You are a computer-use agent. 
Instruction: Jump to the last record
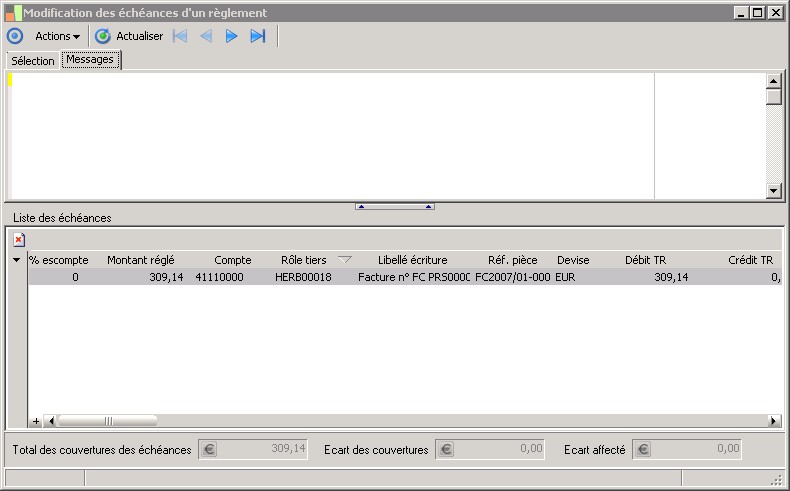[257, 36]
